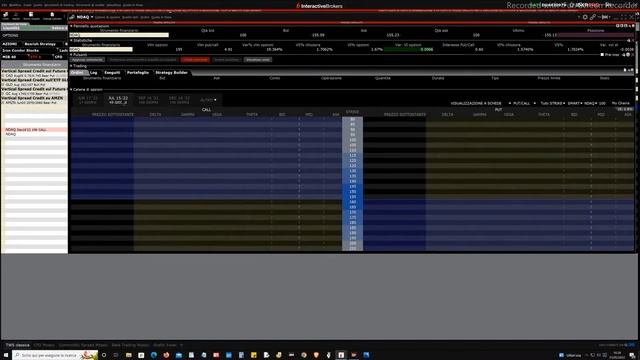Open Microsoft Edge from the taskbar
This screenshot has width=640, height=360.
[x=153, y=355]
